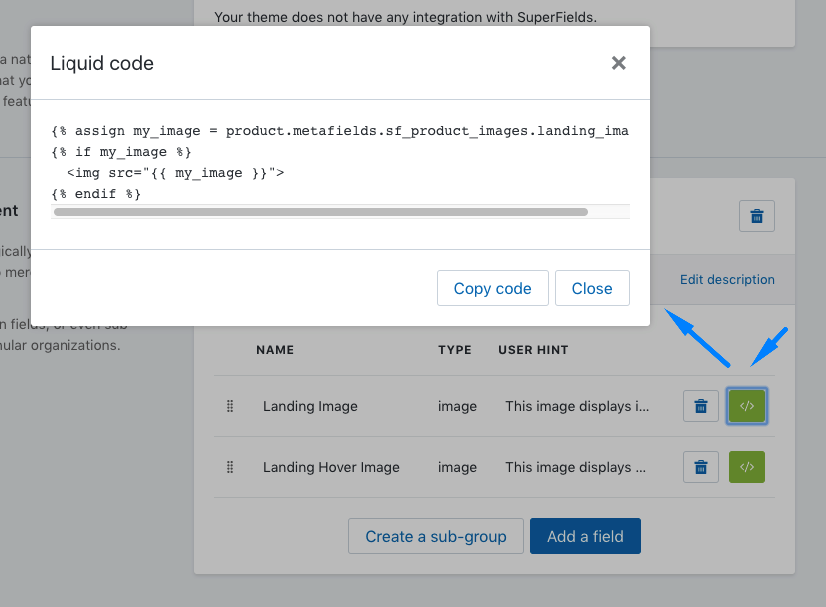This screenshot has width=826, height=607.
Task: Select the Landing Image field name
Action: click(x=310, y=406)
